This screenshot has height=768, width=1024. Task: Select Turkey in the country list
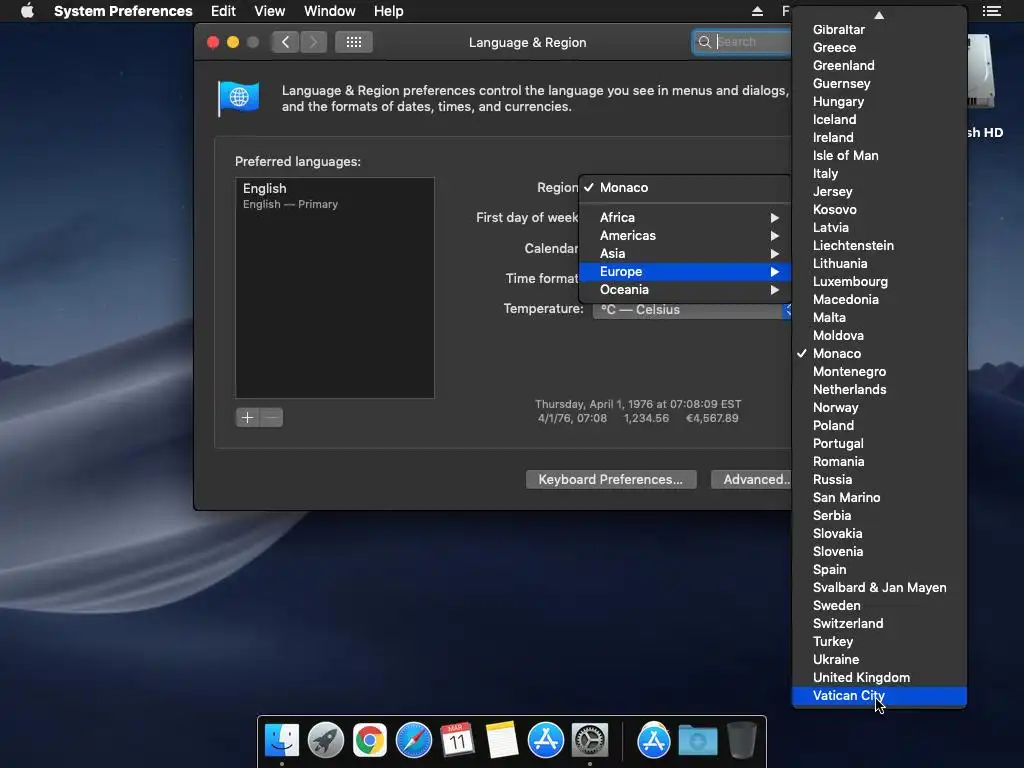tap(879, 642)
